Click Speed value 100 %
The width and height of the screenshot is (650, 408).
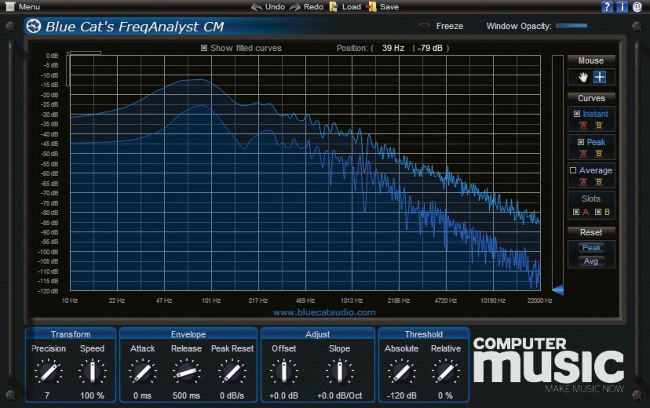point(92,396)
